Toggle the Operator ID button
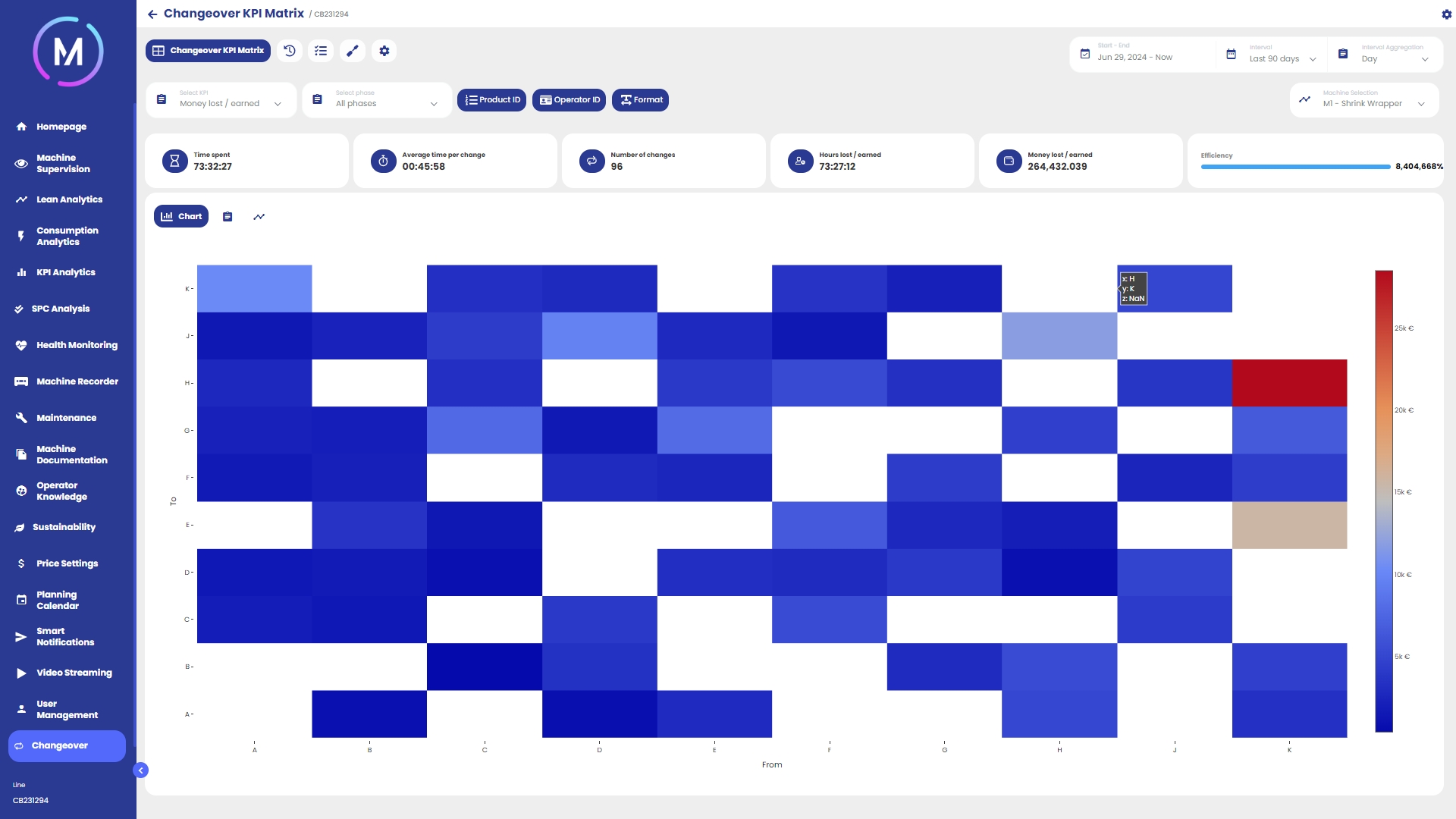The width and height of the screenshot is (1456, 819). [x=569, y=100]
